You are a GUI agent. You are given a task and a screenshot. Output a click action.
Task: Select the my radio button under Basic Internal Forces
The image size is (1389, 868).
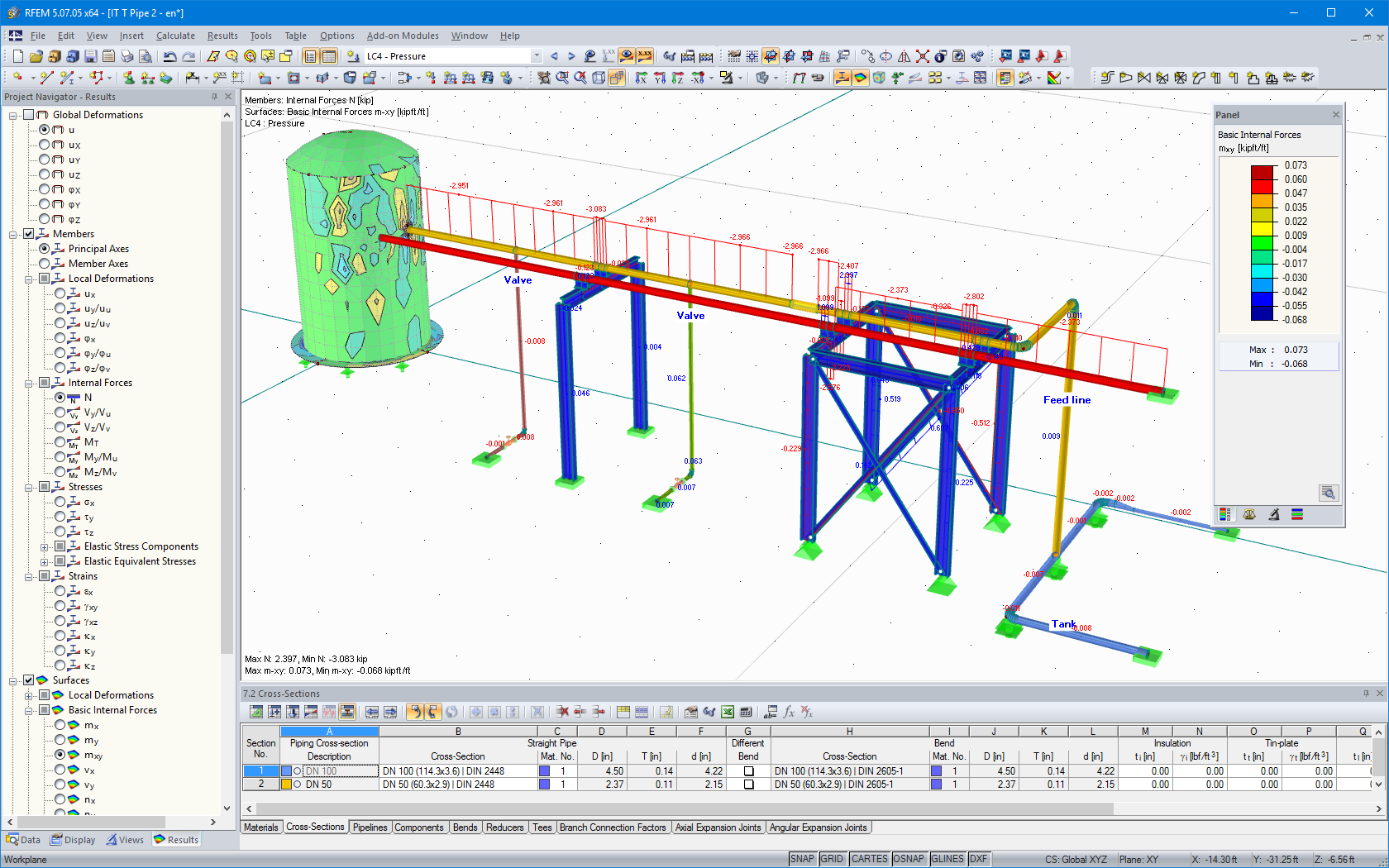[x=60, y=740]
